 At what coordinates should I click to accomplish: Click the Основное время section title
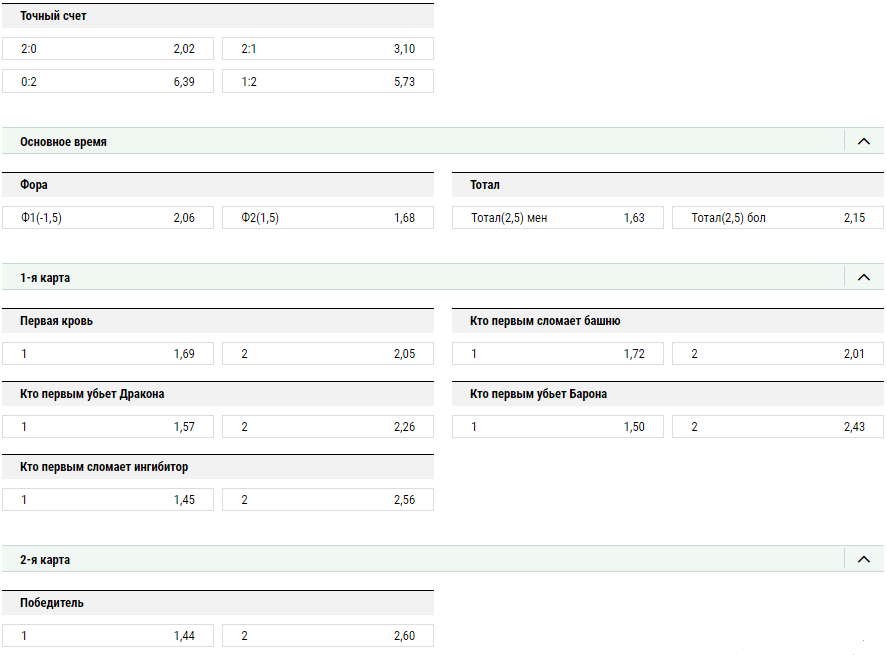click(x=63, y=142)
